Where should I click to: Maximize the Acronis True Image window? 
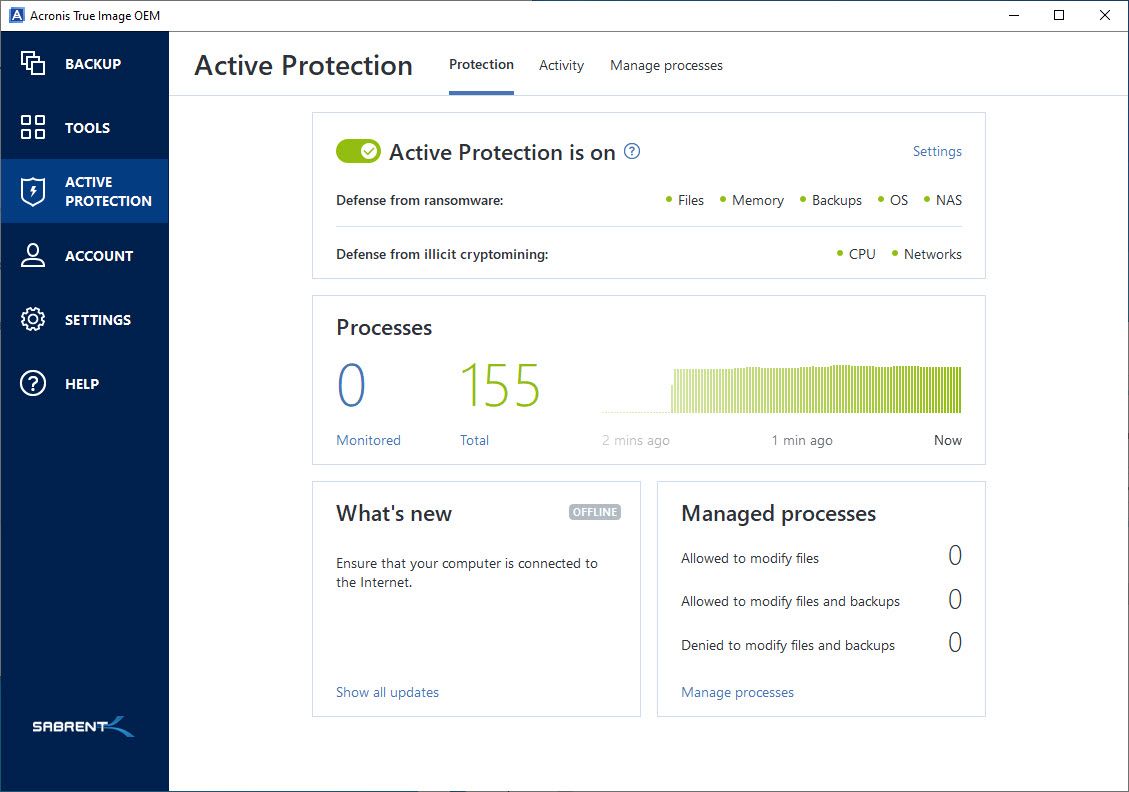[1058, 15]
